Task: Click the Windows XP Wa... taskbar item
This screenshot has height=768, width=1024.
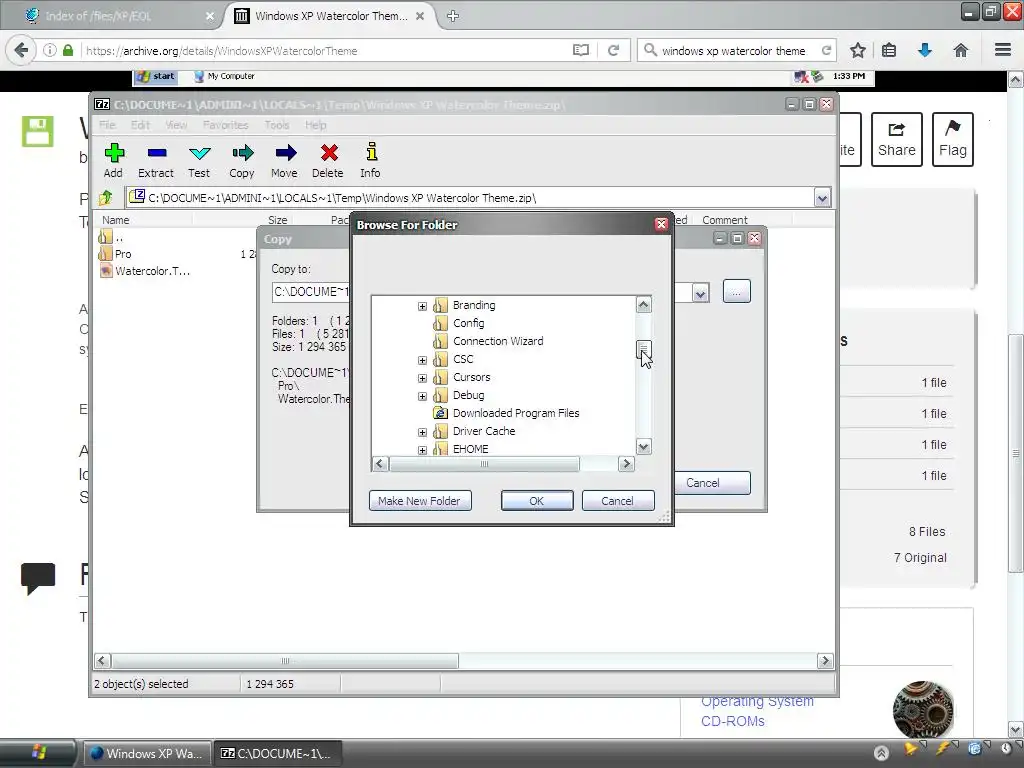Action: [147, 754]
